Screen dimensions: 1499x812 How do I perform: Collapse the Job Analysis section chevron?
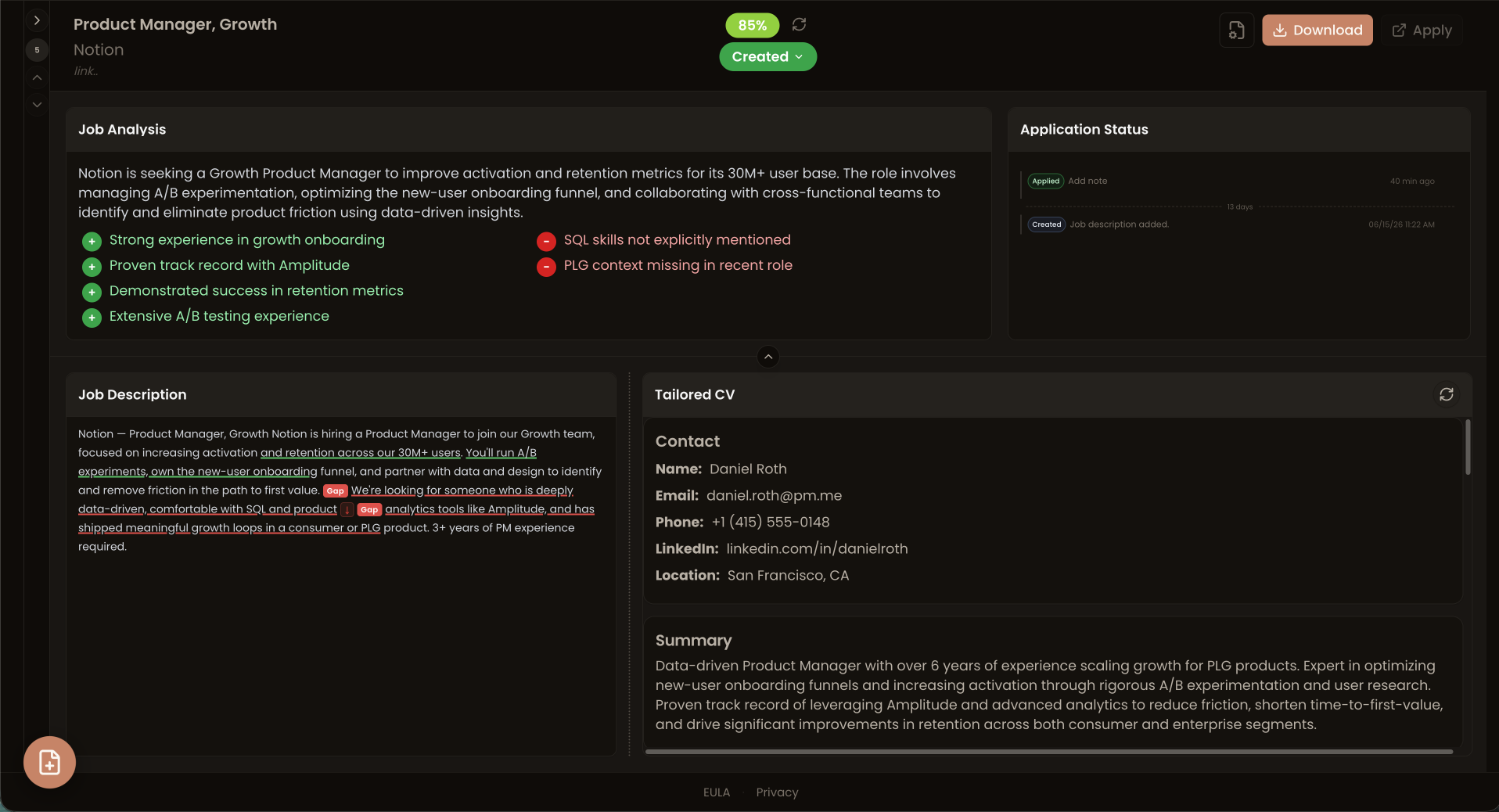(x=768, y=357)
